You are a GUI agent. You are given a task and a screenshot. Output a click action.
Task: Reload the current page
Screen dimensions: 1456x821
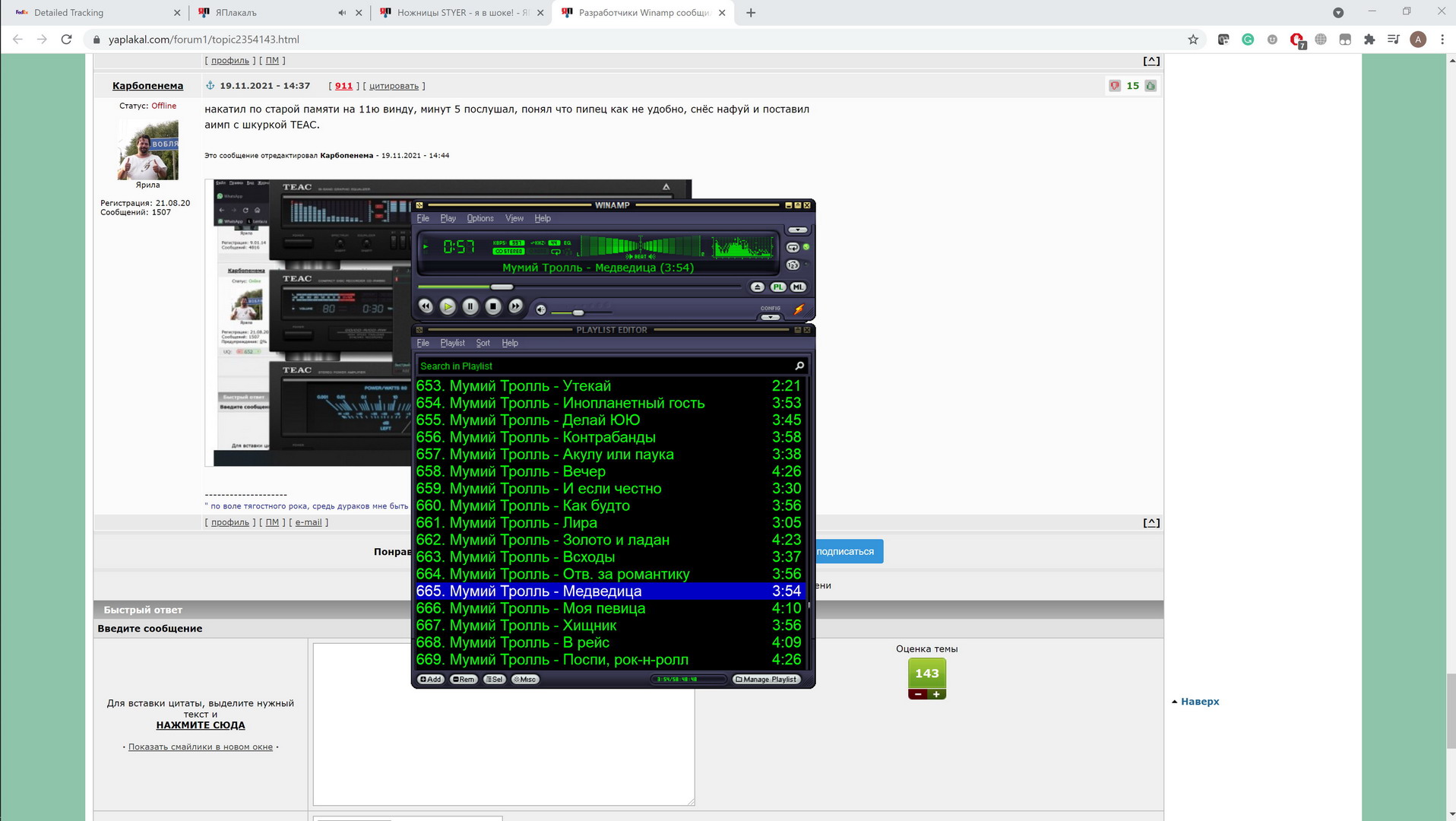pyautogui.click(x=66, y=40)
